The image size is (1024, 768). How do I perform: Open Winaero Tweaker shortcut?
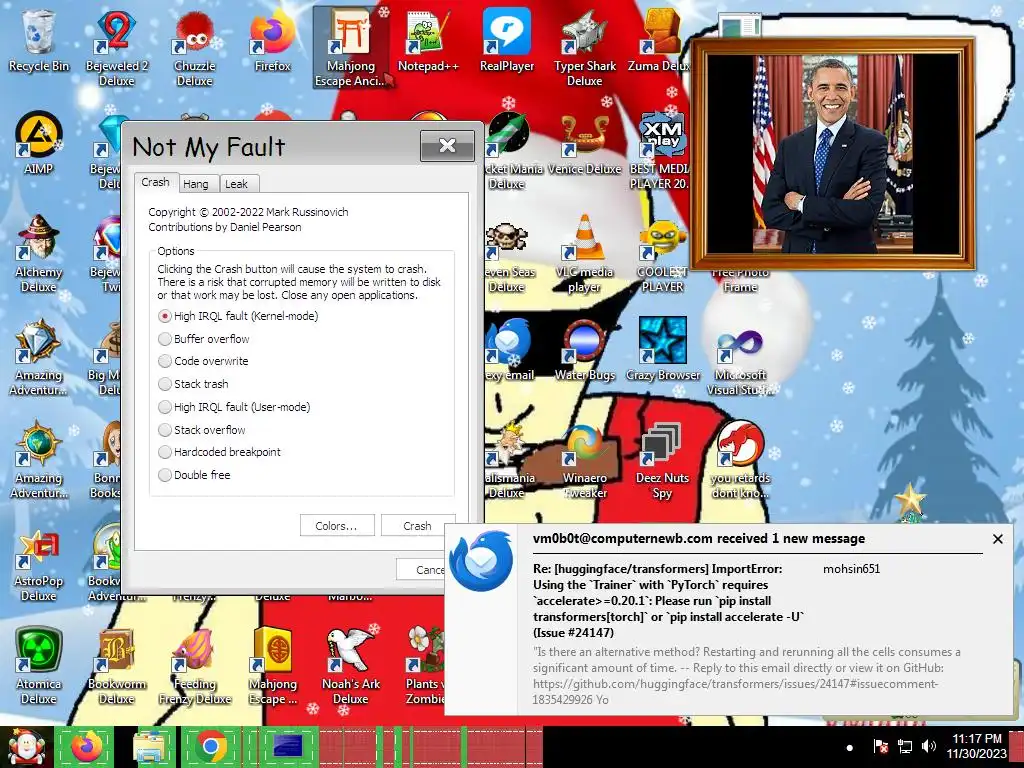pyautogui.click(x=584, y=460)
